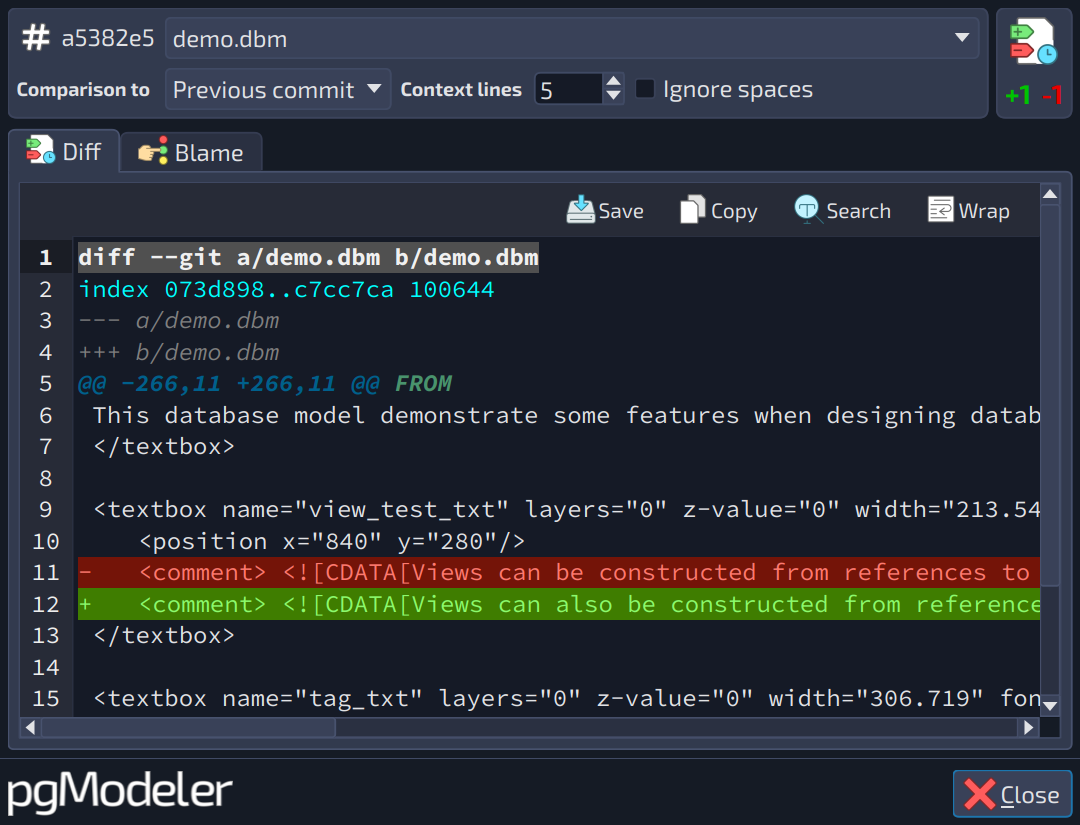Open the Previous commit comparison dropdown
The width and height of the screenshot is (1080, 825).
pos(278,90)
